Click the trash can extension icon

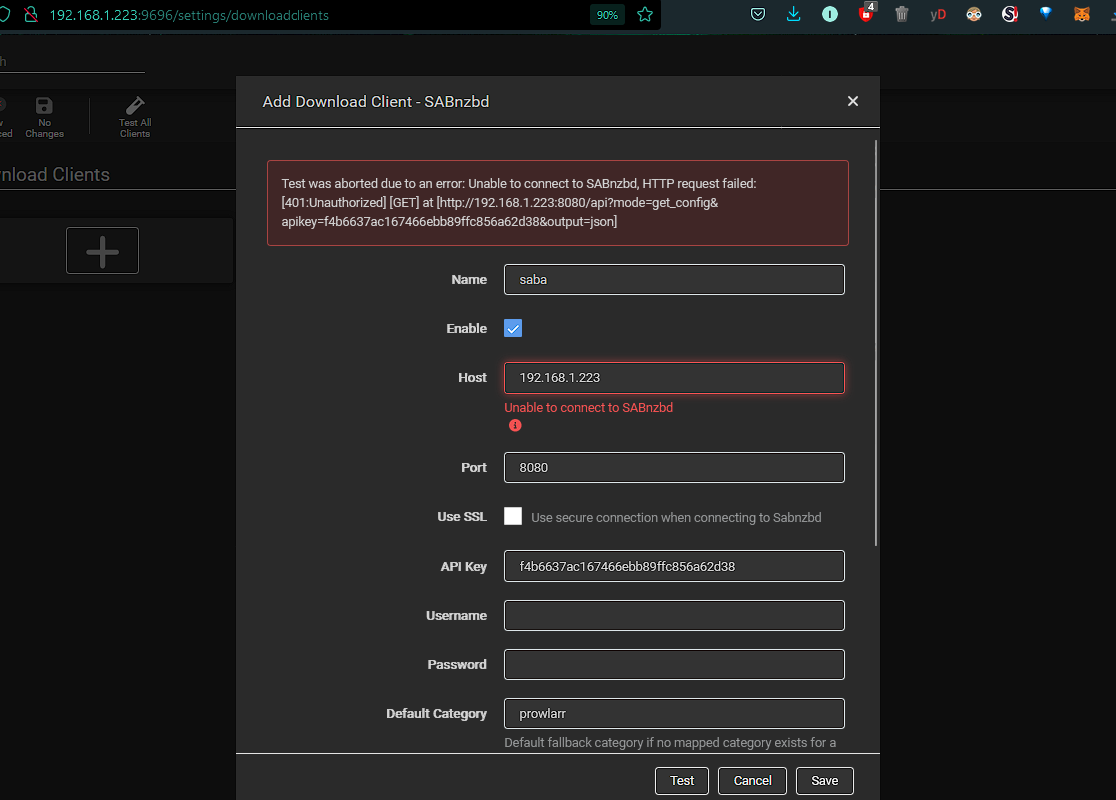pyautogui.click(x=902, y=14)
